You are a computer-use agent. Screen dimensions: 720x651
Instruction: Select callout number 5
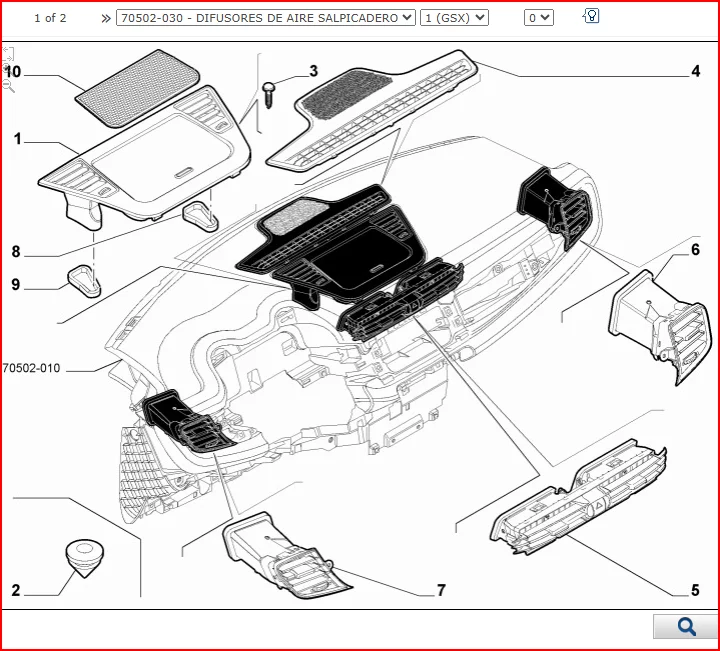tap(695, 590)
